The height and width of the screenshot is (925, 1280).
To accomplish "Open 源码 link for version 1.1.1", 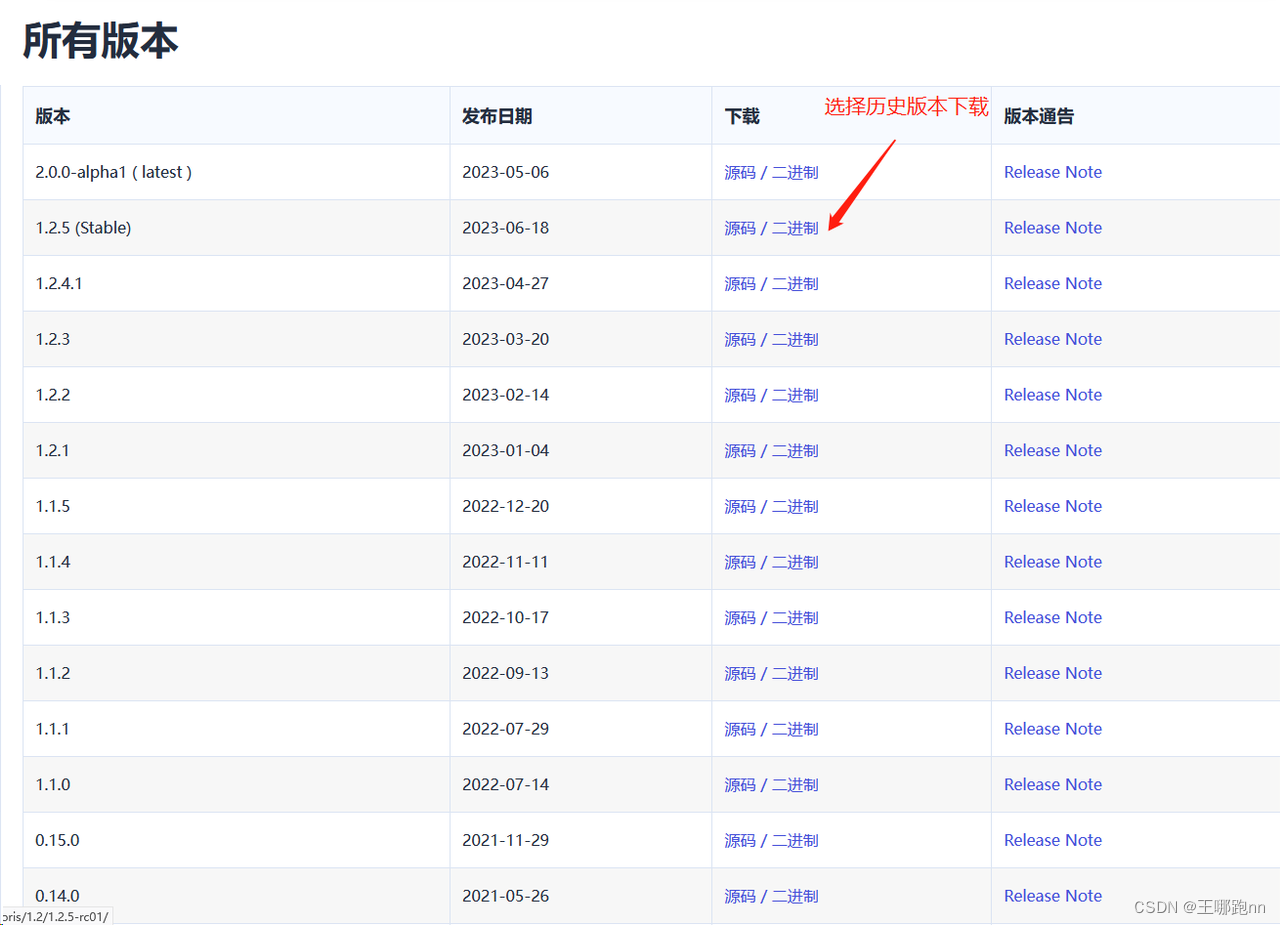I will pyautogui.click(x=740, y=729).
